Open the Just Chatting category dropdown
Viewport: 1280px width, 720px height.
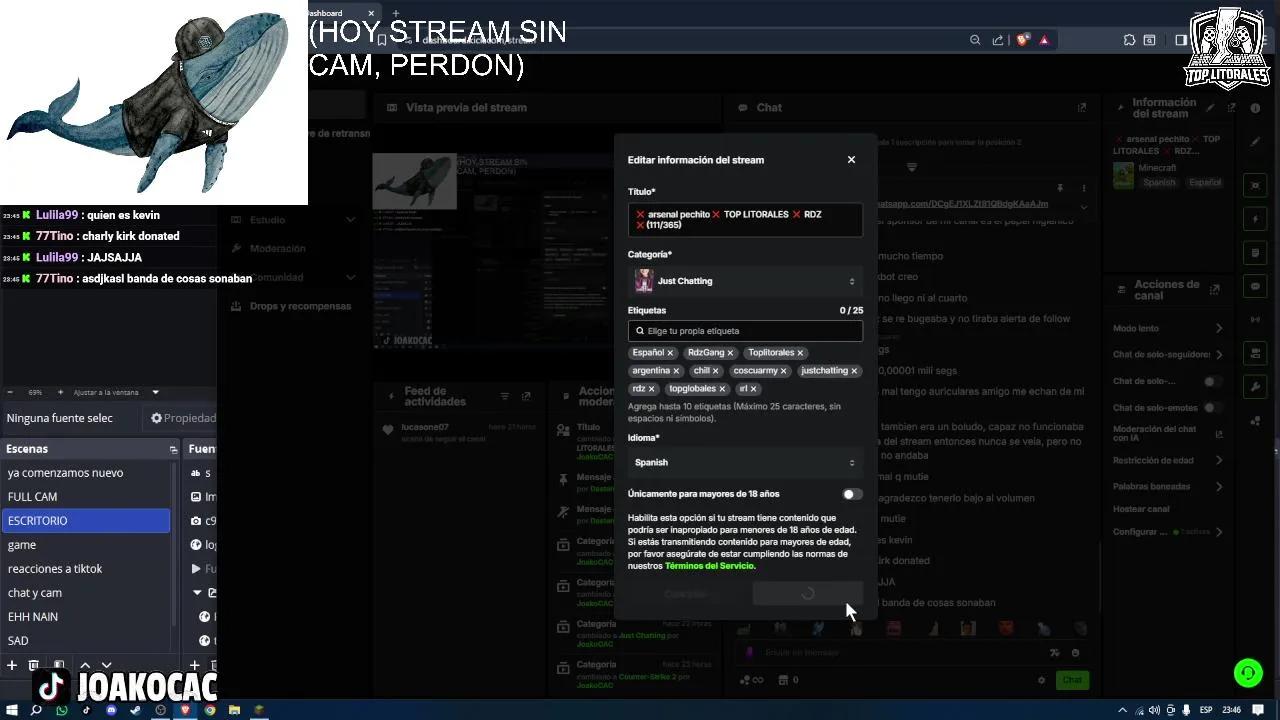745,281
